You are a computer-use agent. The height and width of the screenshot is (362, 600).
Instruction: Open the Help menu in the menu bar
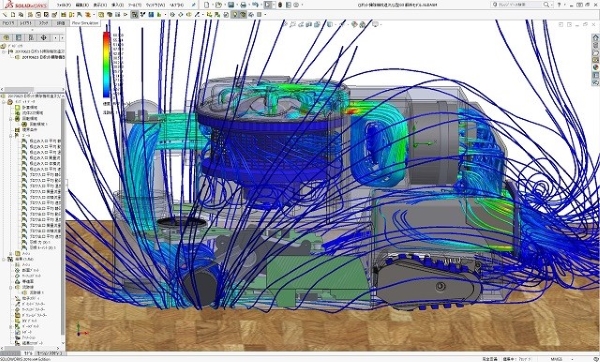point(176,5)
